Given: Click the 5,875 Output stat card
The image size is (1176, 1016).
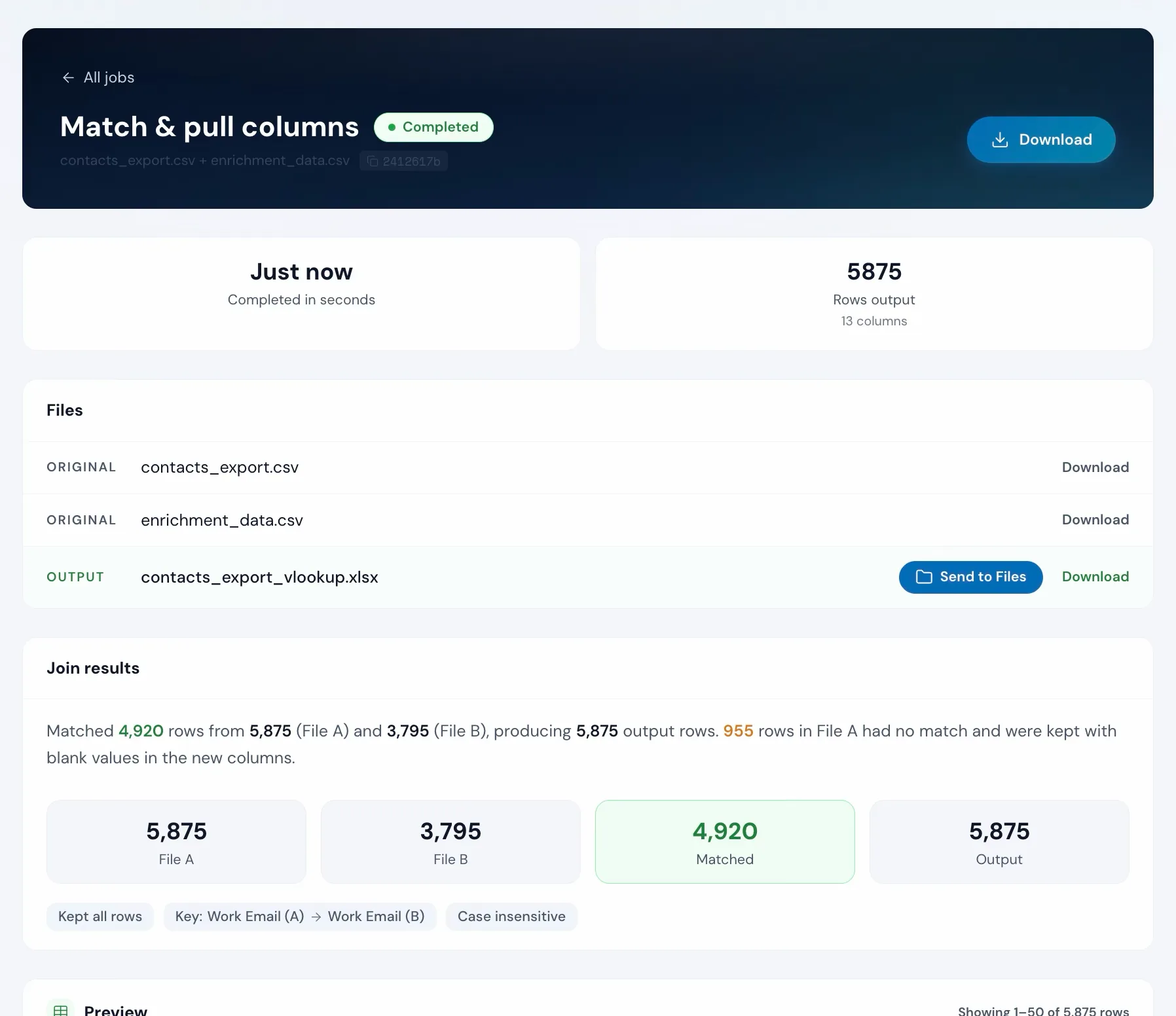Looking at the screenshot, I should coord(999,842).
